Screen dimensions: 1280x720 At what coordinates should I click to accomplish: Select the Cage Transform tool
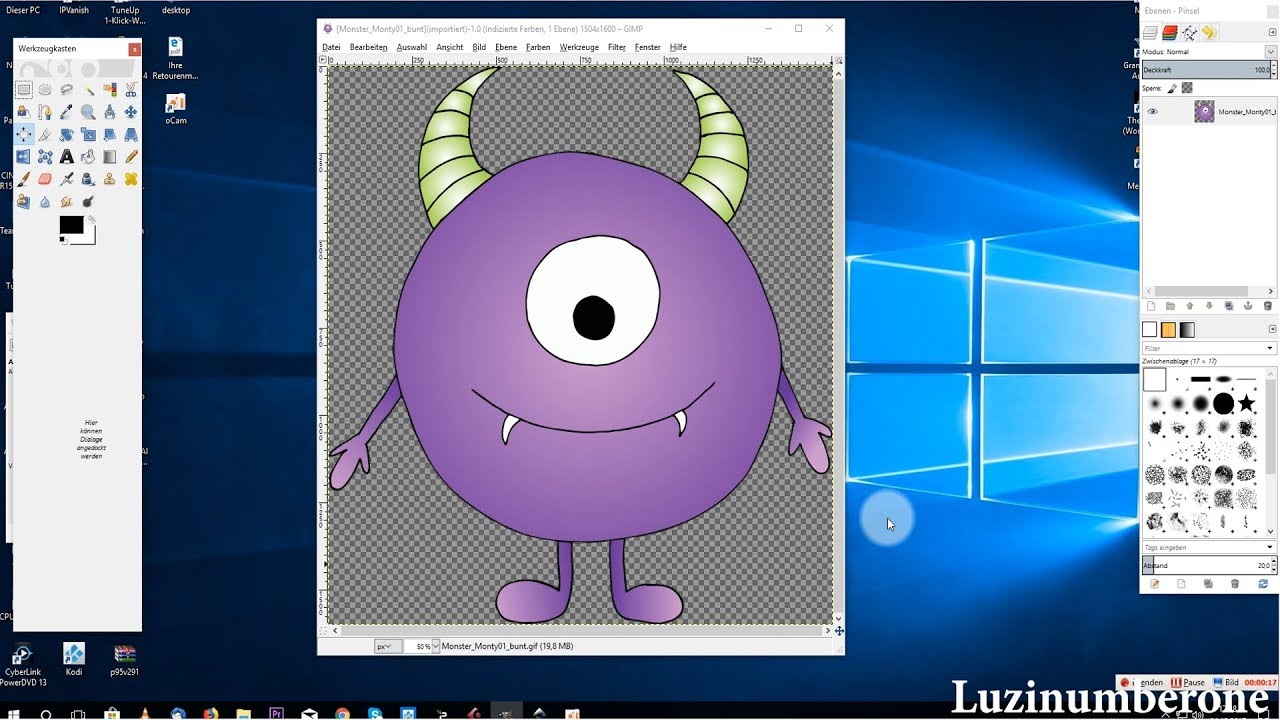tap(45, 157)
